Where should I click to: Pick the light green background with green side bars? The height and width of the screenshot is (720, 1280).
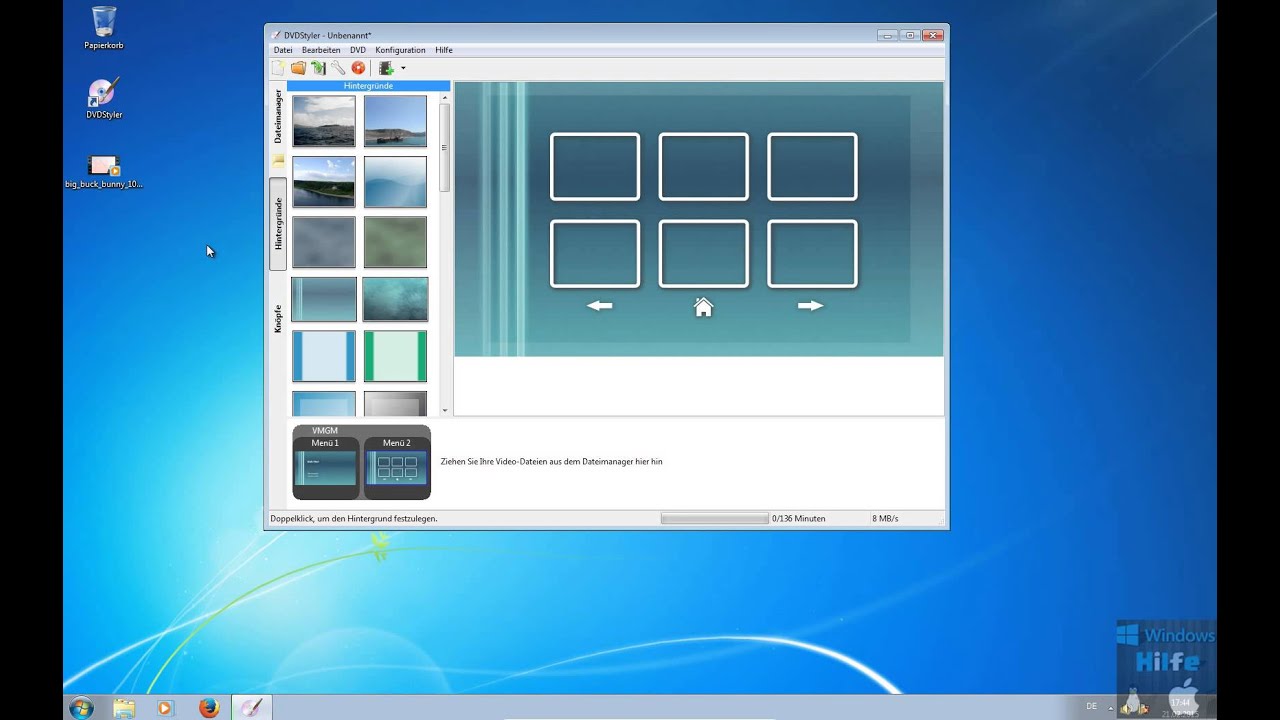[x=395, y=356]
